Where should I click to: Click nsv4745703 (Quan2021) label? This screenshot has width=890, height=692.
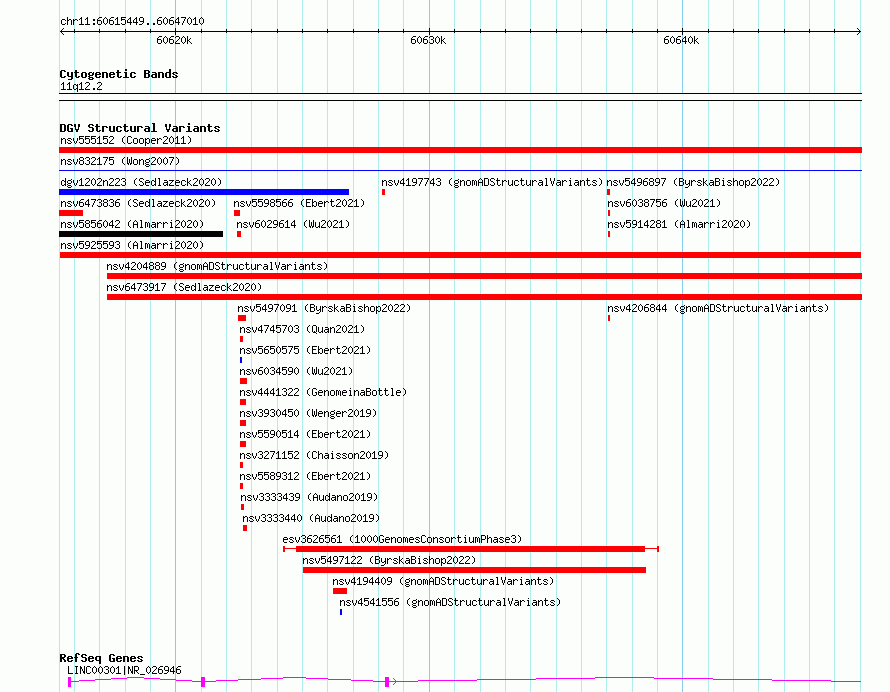[x=302, y=329]
